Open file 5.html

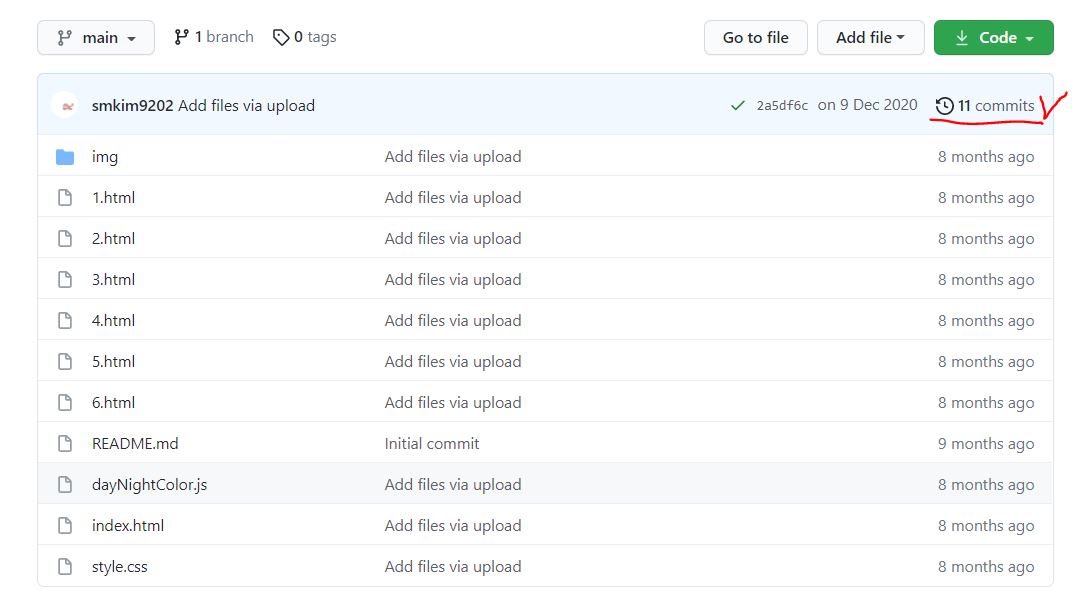[x=114, y=362]
